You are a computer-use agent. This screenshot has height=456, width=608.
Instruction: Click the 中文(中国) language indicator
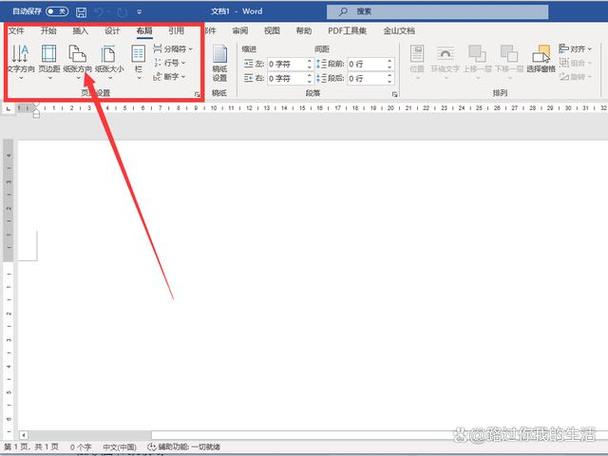pos(119,447)
